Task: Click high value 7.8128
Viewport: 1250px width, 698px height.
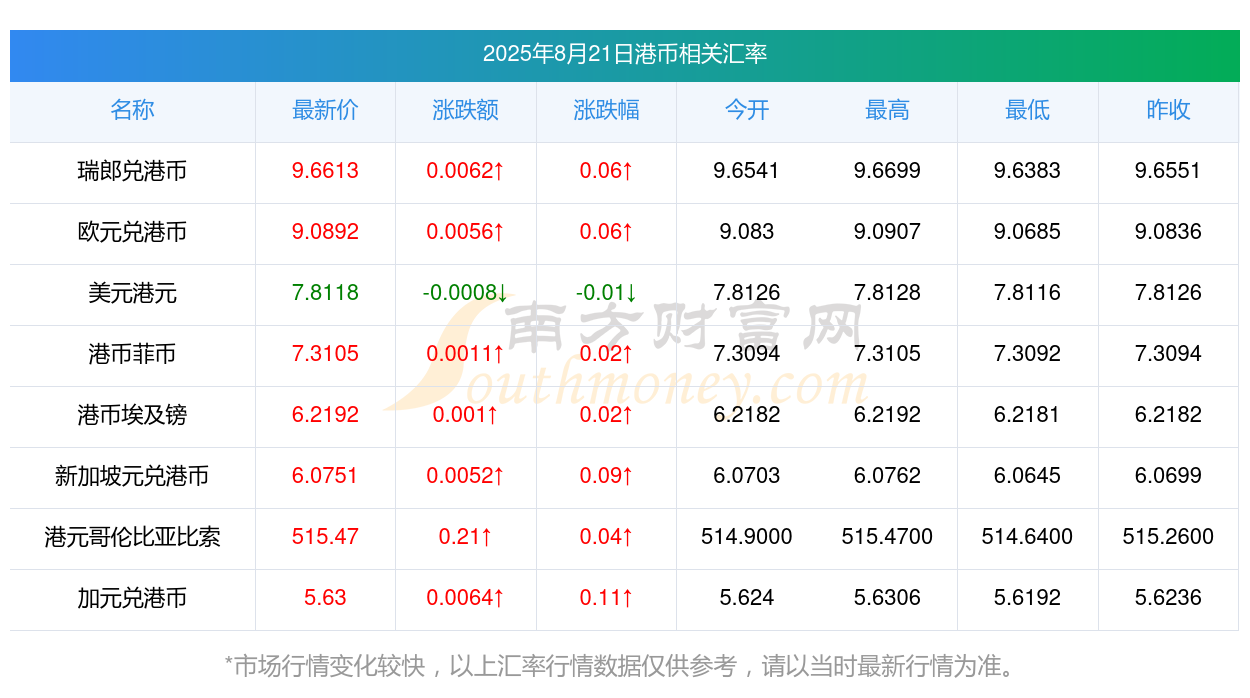Action: [887, 293]
